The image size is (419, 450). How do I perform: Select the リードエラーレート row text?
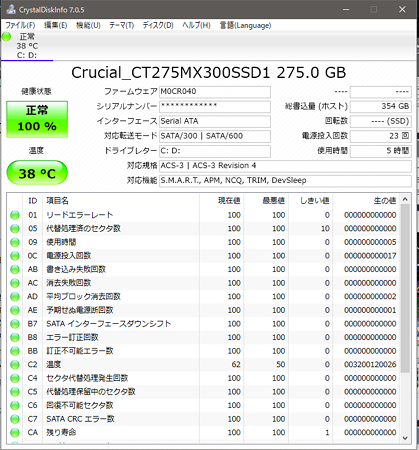(80, 215)
